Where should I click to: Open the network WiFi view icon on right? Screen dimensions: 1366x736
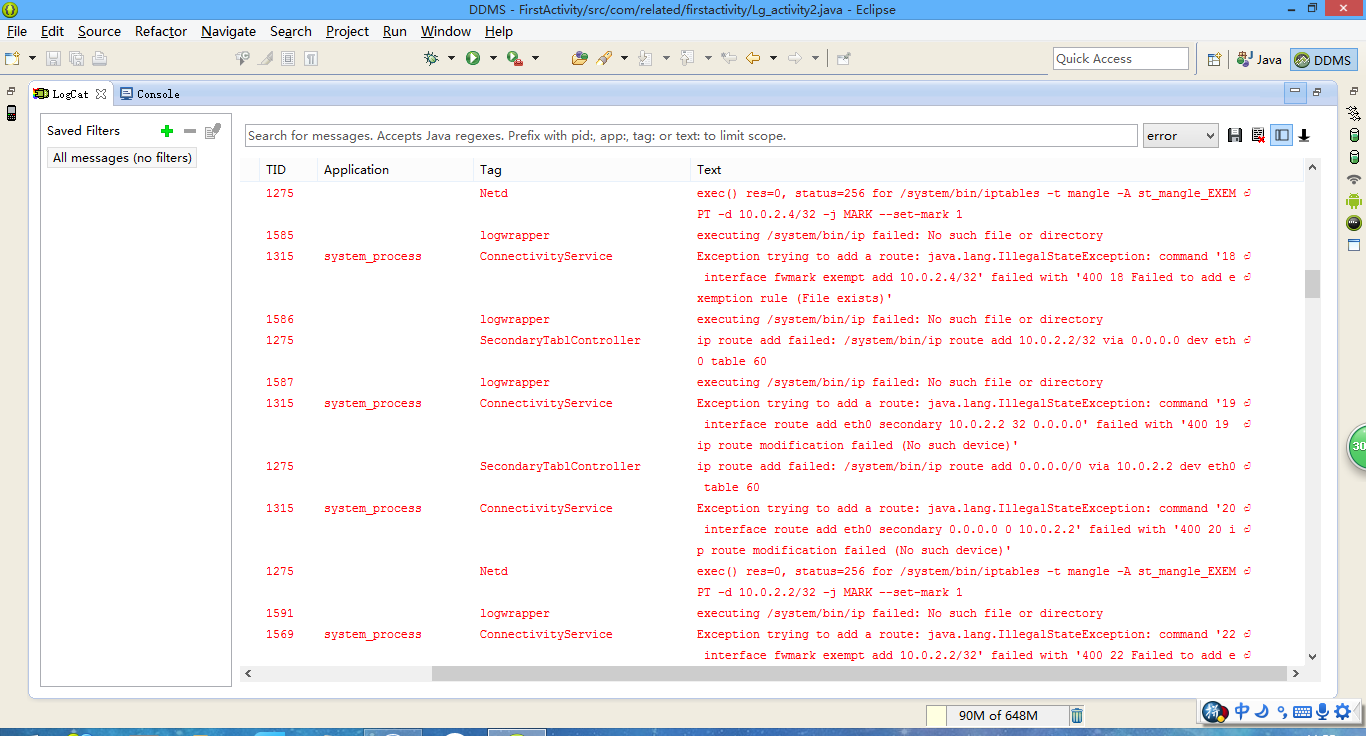(1354, 179)
